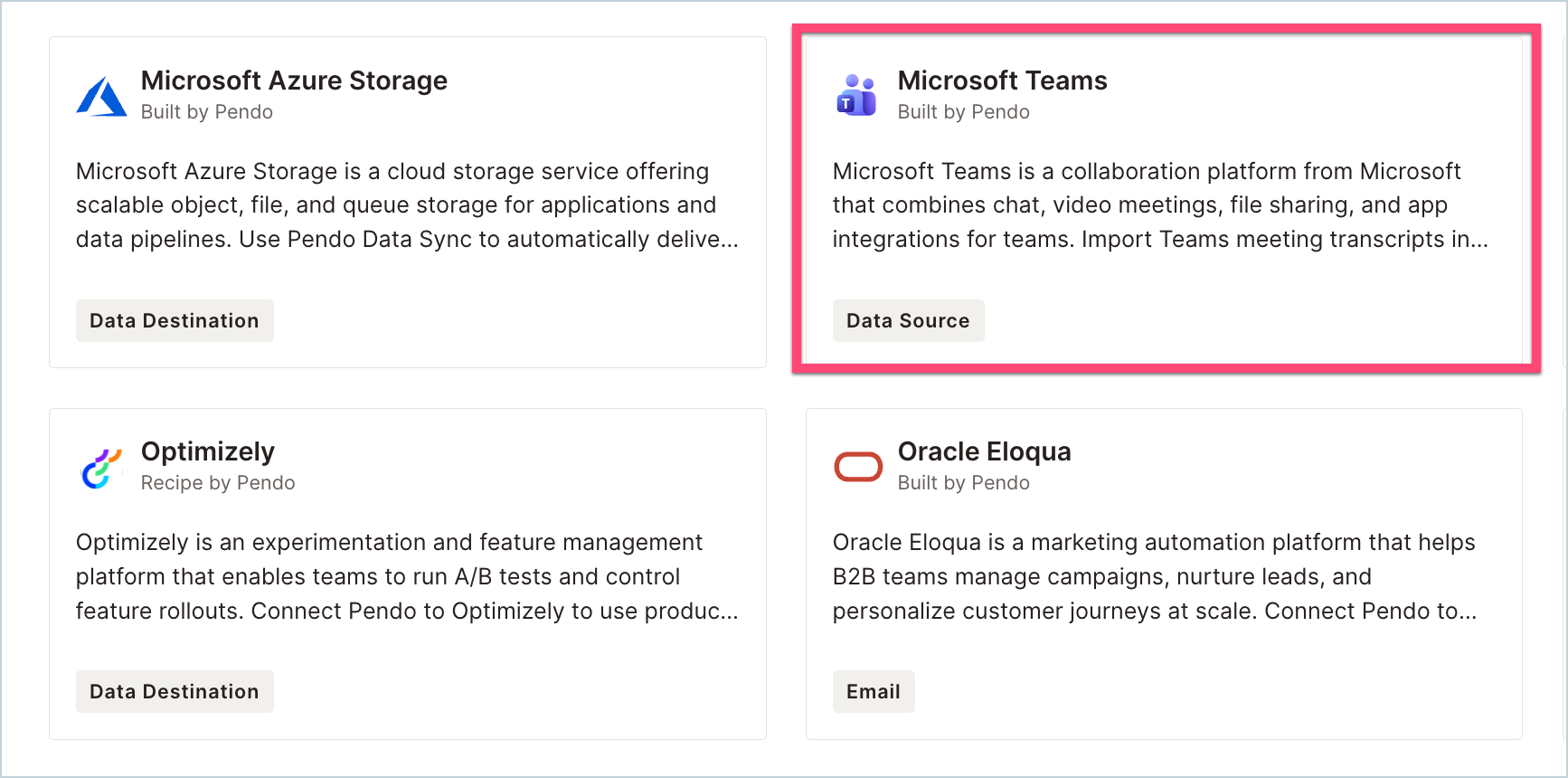The height and width of the screenshot is (778, 1568).
Task: Open the Optimizely integration title
Action: (x=207, y=451)
